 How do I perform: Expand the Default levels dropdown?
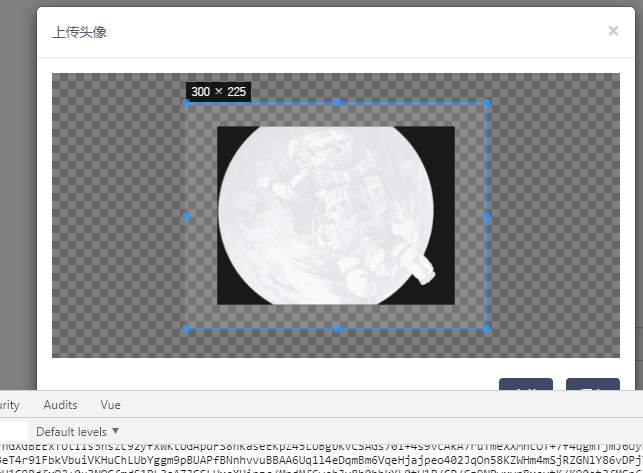77,432
